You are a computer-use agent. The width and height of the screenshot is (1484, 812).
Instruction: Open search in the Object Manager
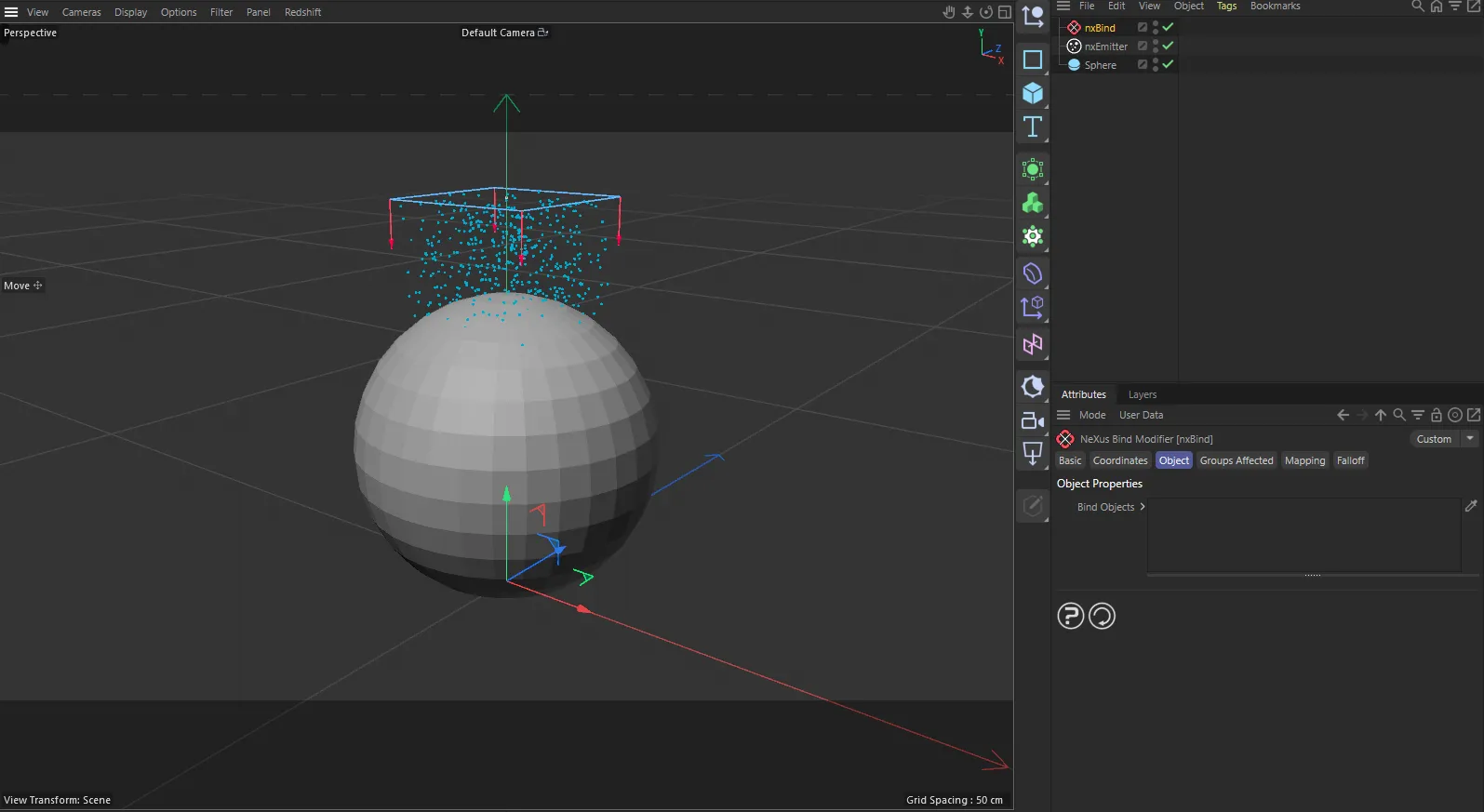pos(1418,7)
